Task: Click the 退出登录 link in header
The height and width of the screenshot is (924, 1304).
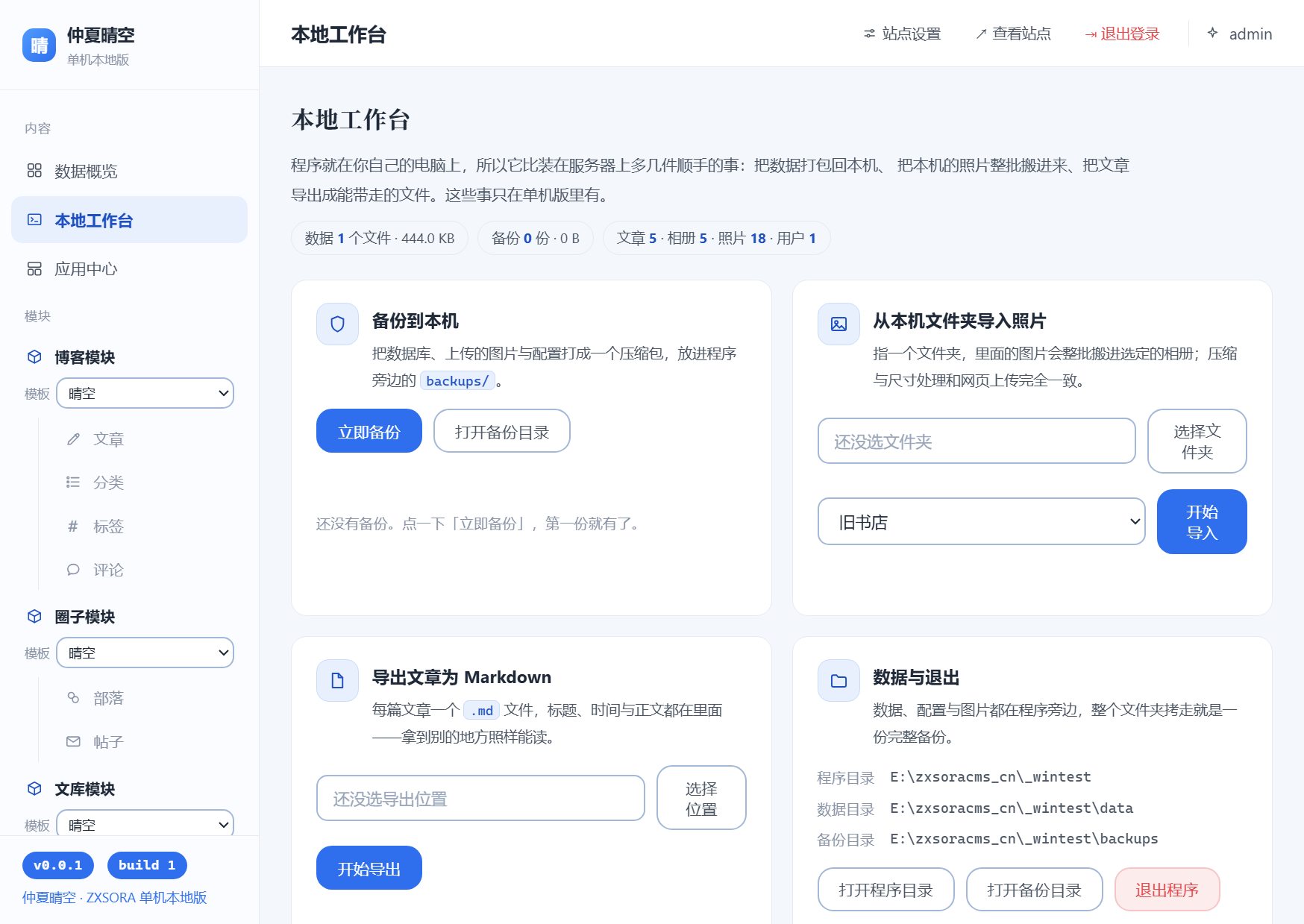Action: tap(1122, 34)
